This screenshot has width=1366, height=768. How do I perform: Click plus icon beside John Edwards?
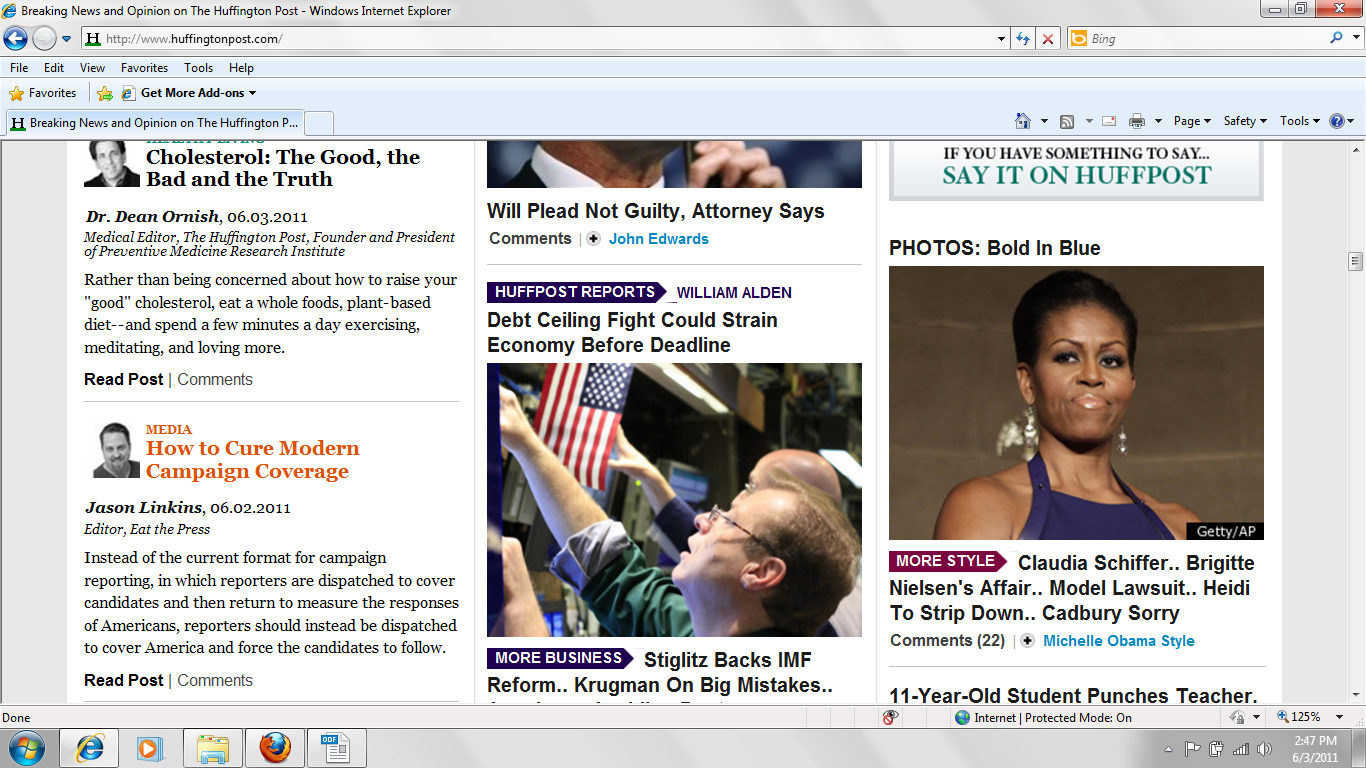click(x=593, y=239)
